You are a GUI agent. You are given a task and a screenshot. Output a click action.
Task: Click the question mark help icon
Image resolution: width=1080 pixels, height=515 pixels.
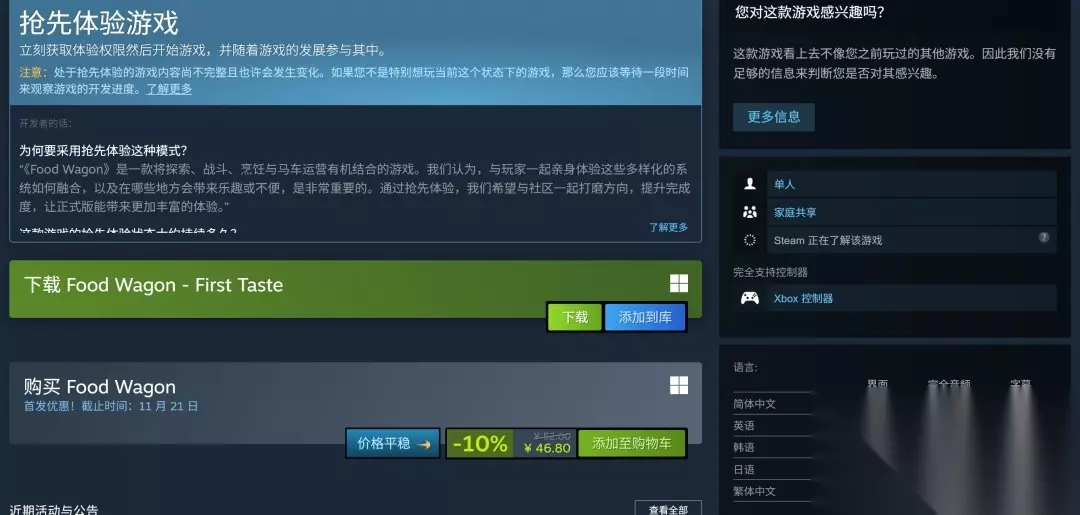coord(1043,238)
